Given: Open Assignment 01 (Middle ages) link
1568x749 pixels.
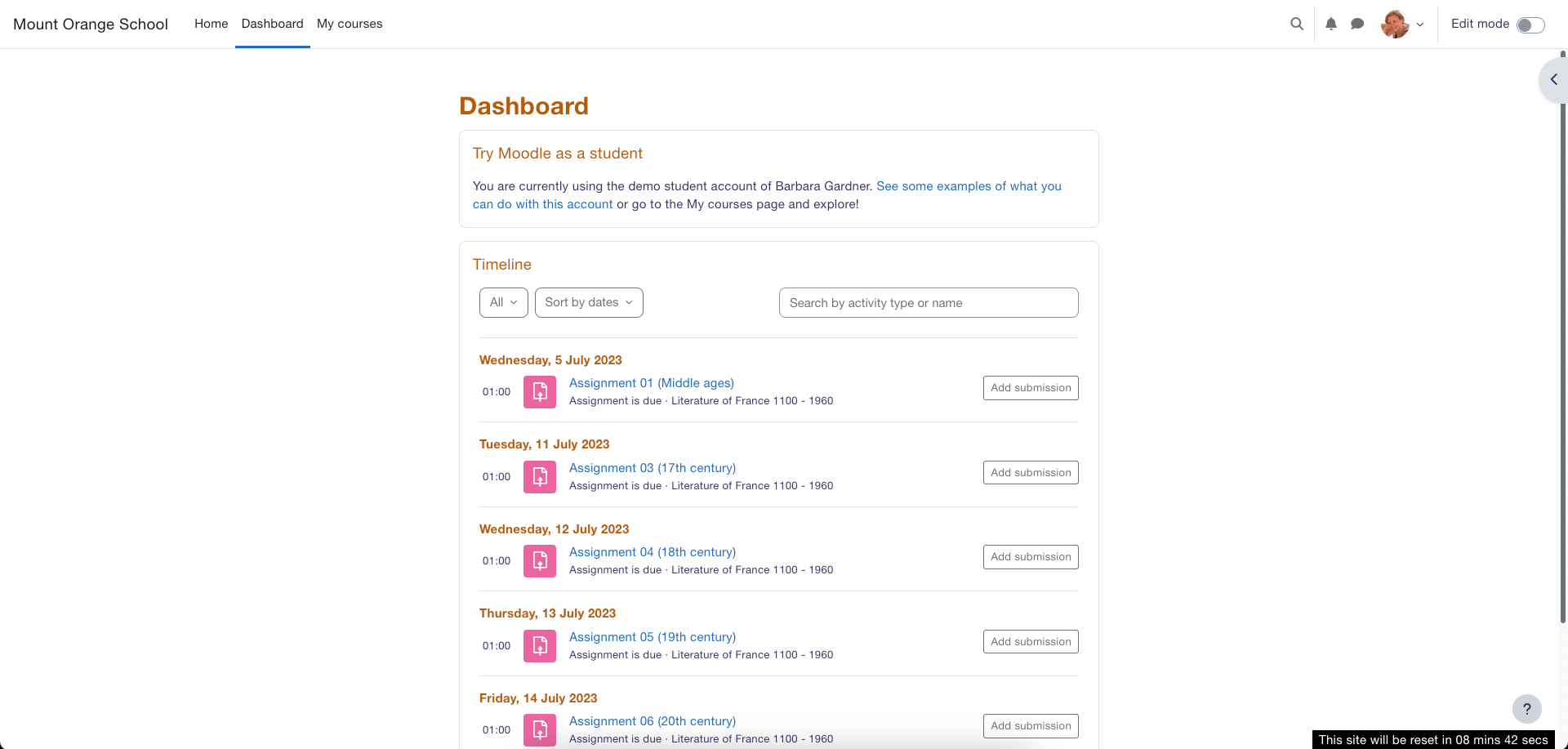Looking at the screenshot, I should [652, 383].
